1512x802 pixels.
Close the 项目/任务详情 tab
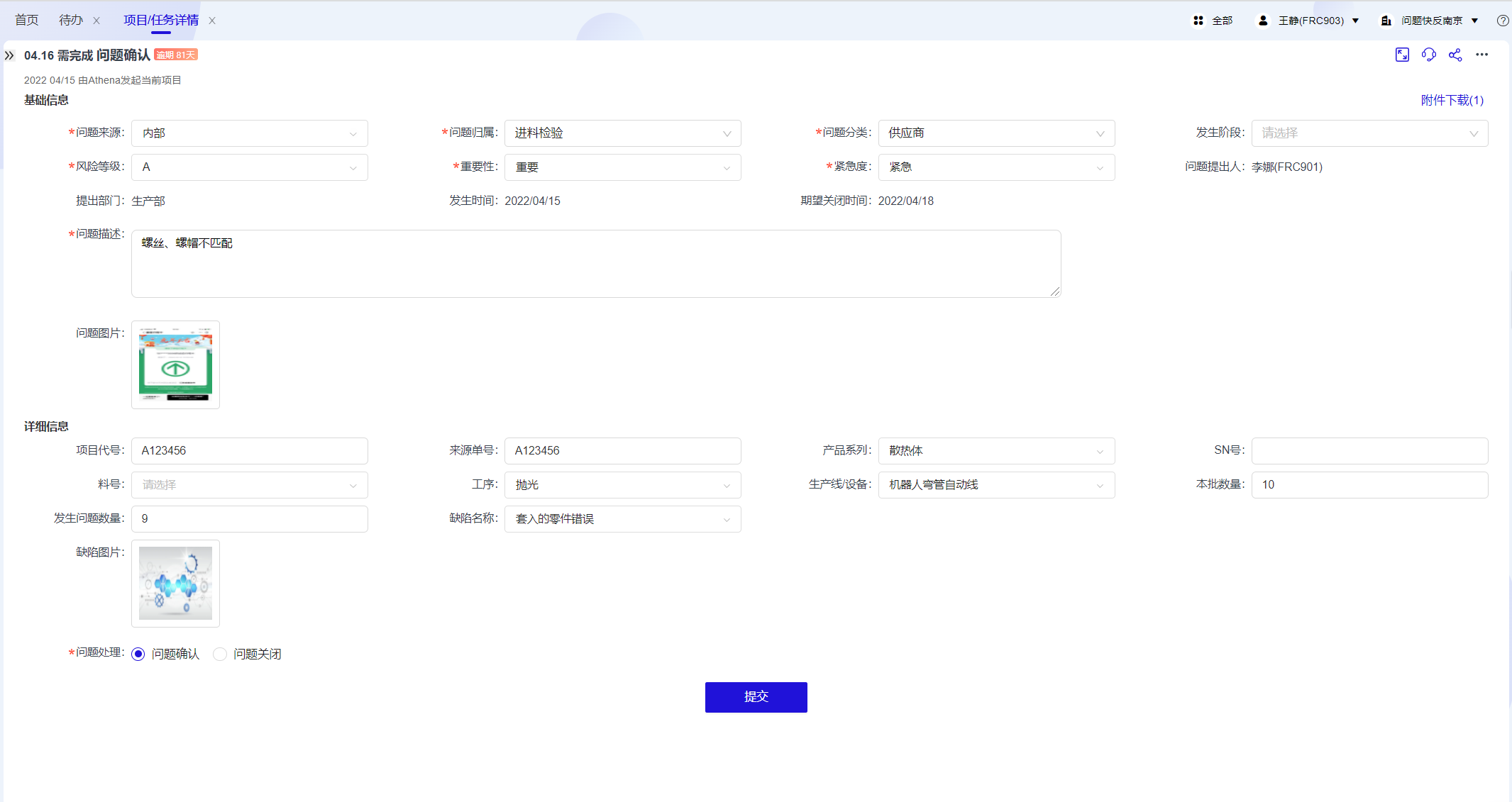[212, 21]
